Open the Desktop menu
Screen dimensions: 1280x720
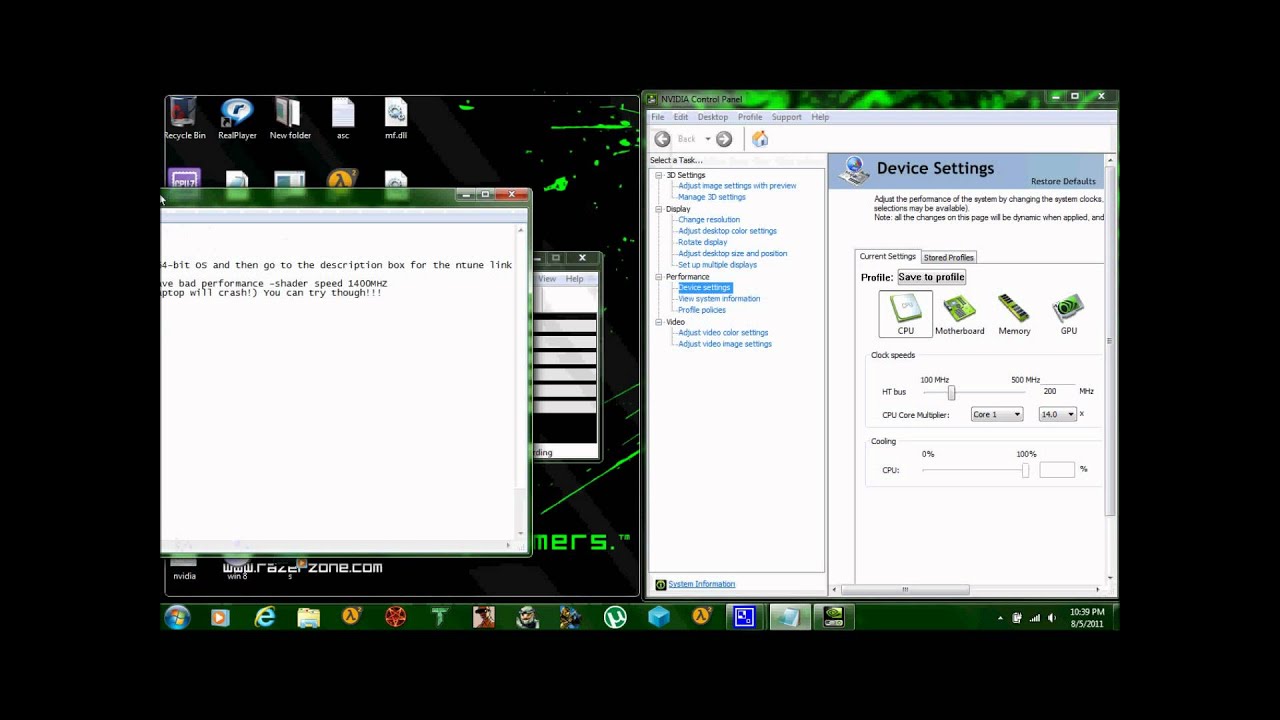[713, 117]
